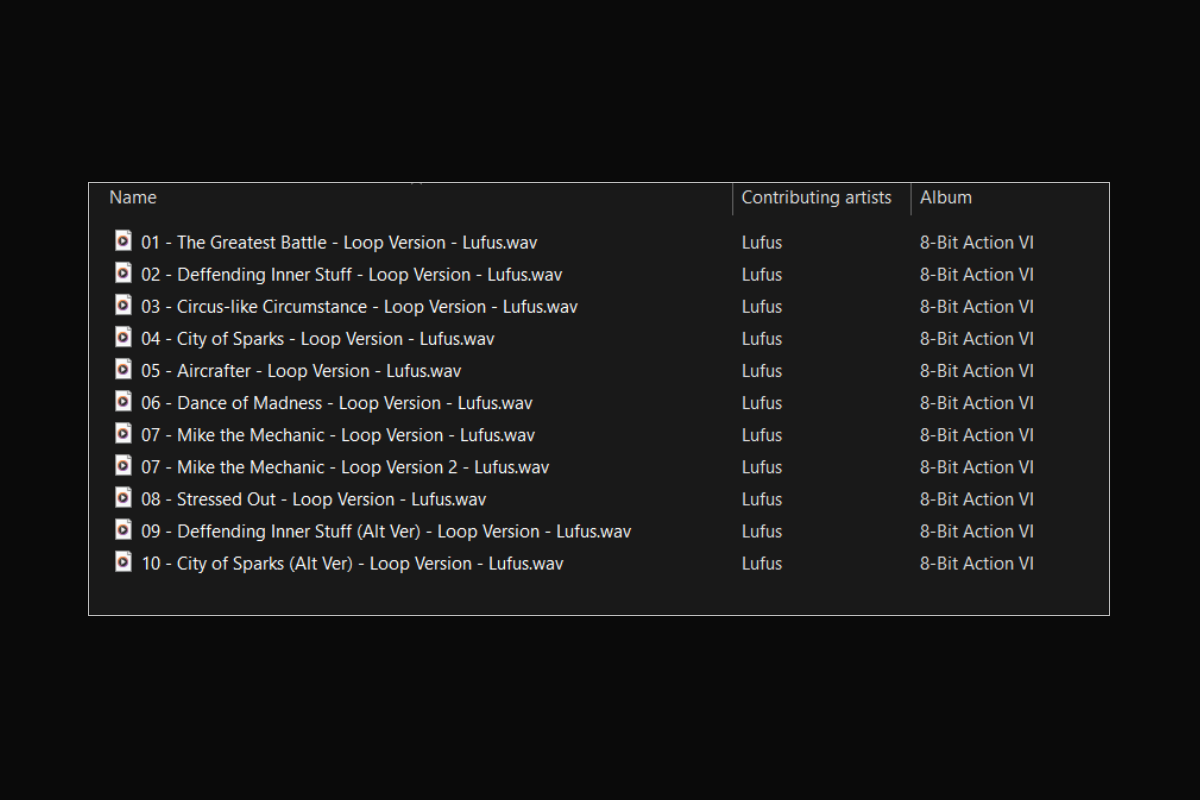1200x800 pixels.
Task: Sort files by the Name column header
Action: point(133,198)
